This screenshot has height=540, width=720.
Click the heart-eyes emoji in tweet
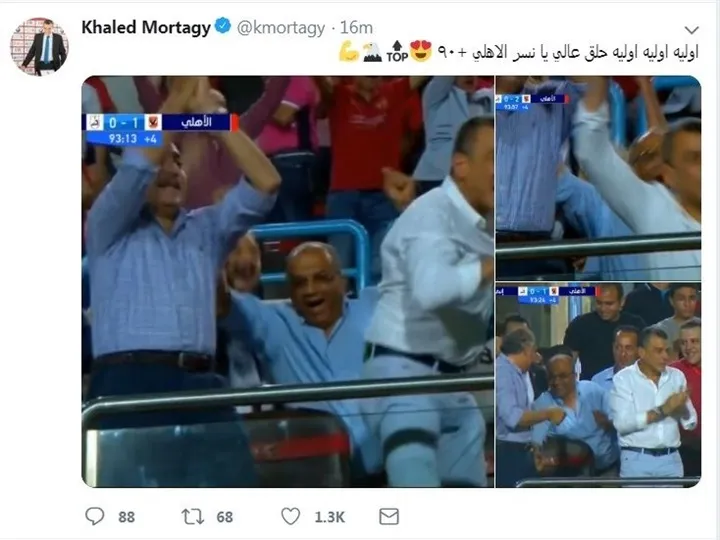point(421,51)
